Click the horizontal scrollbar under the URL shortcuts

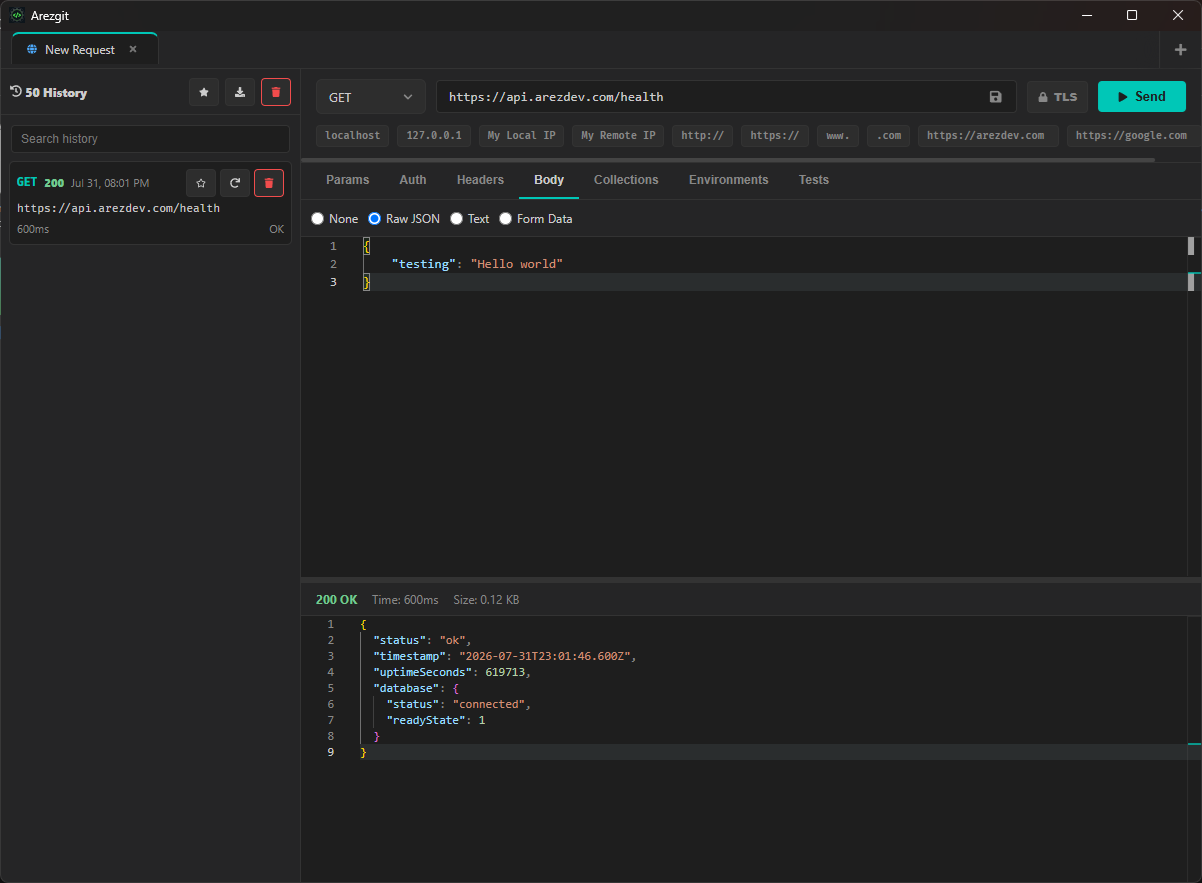pos(728,159)
